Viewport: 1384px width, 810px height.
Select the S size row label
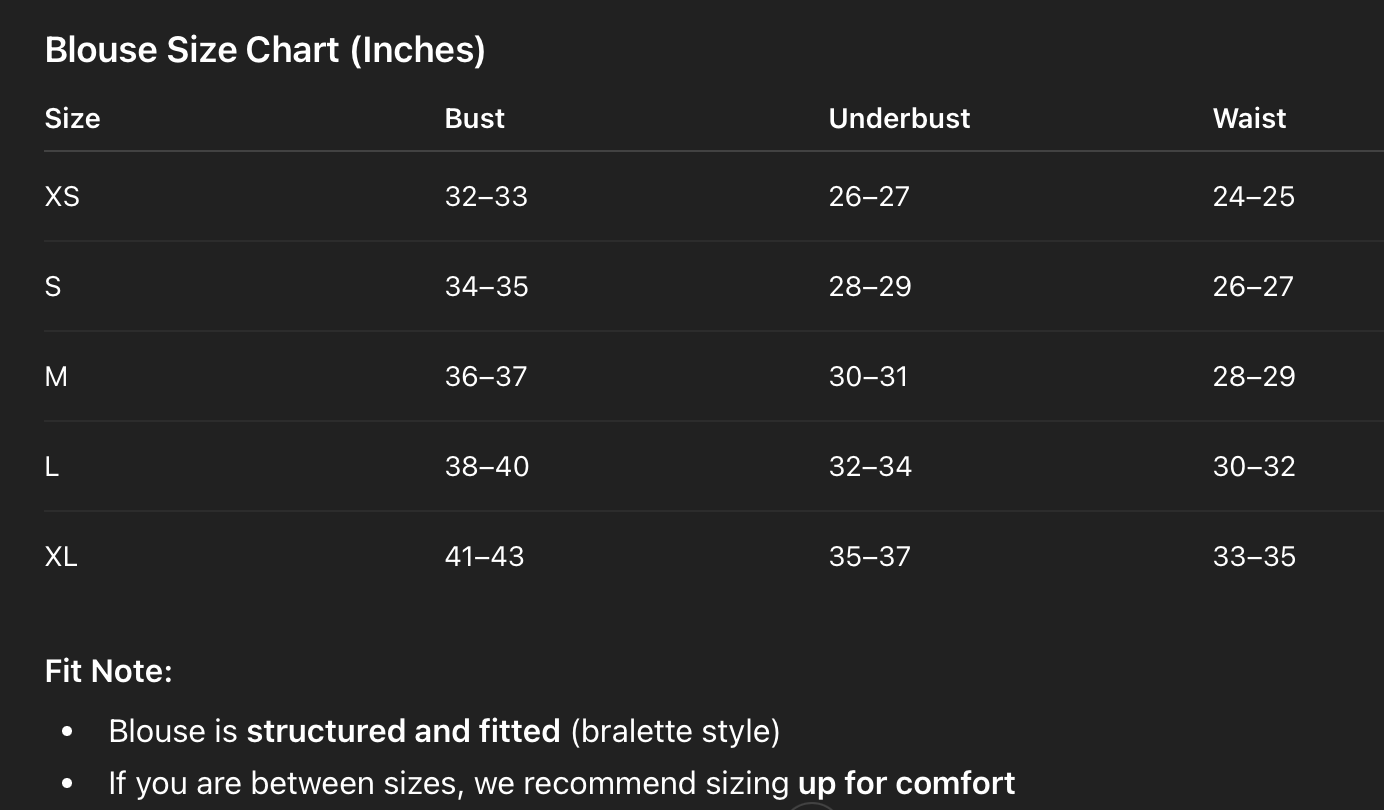pos(53,286)
